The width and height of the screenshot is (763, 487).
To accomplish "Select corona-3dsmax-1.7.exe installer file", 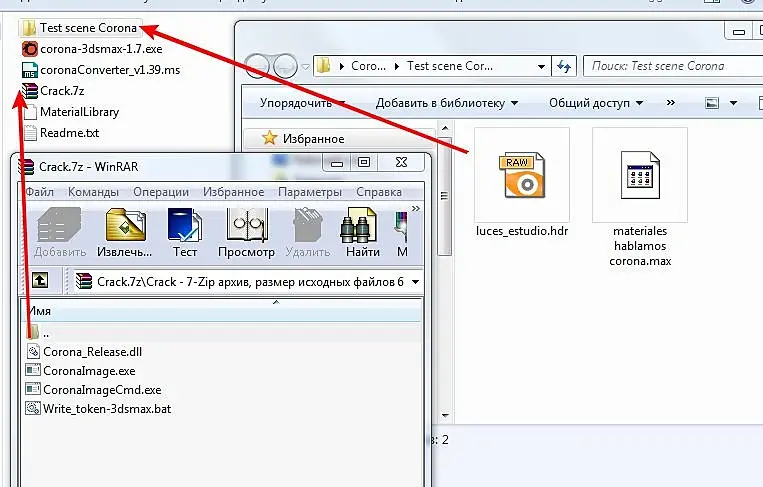I will click(x=91, y=49).
